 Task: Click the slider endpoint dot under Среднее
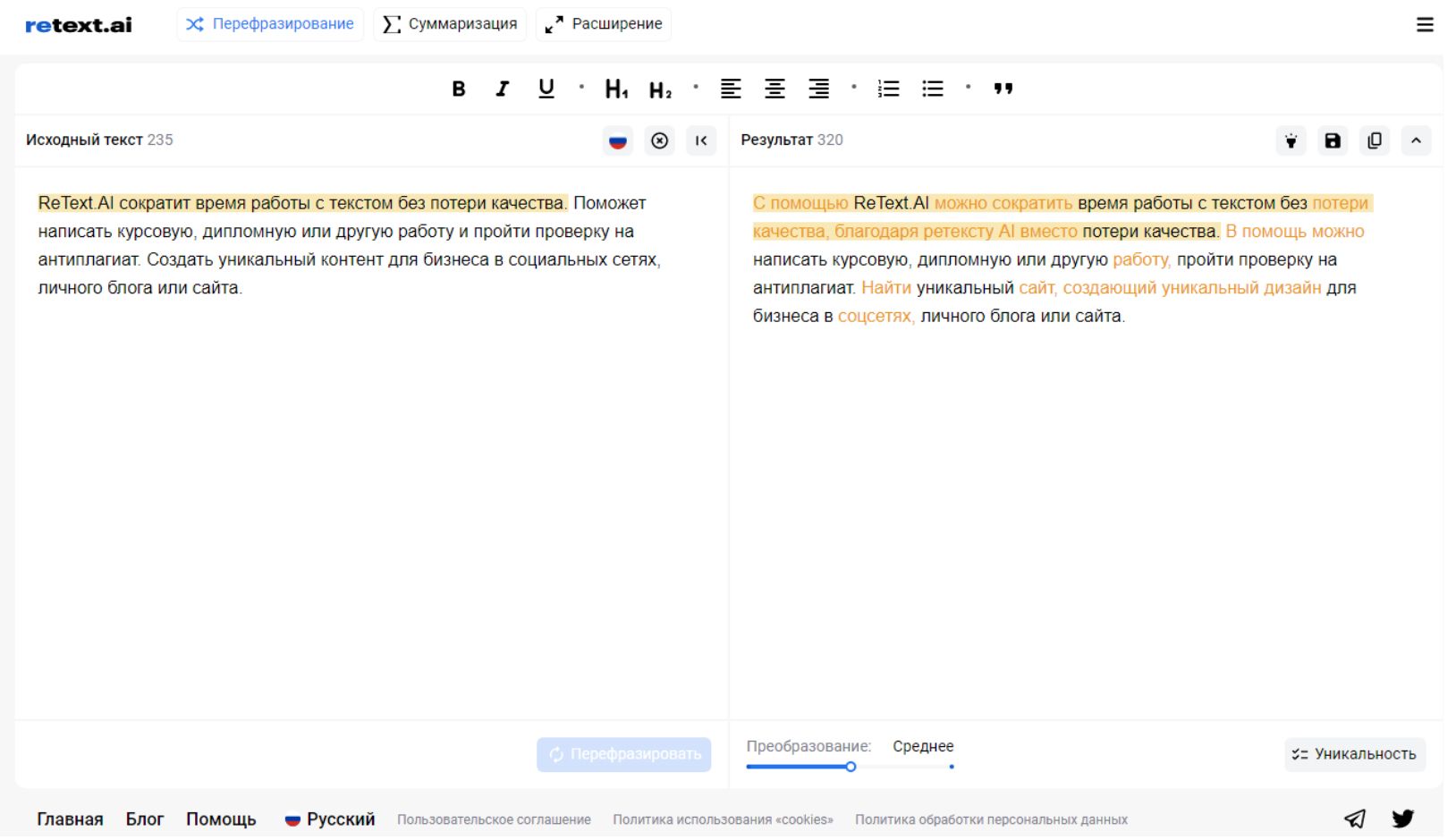click(x=952, y=767)
